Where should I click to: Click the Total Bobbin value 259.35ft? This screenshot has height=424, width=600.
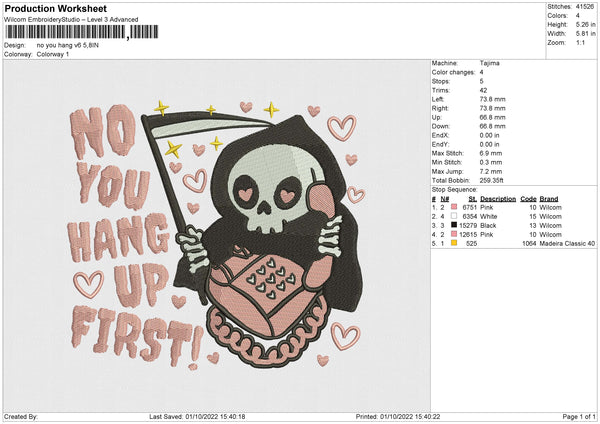click(x=492, y=180)
